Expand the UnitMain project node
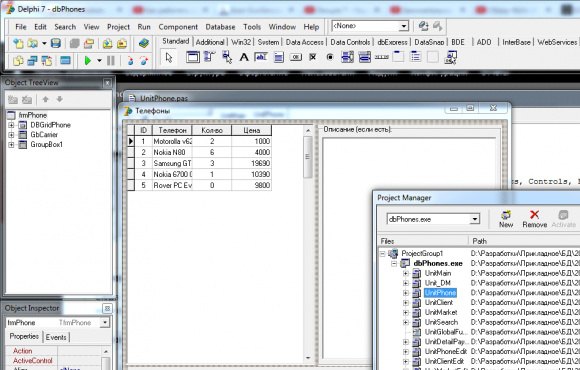This screenshot has width=580, height=370. pyautogui.click(x=406, y=273)
